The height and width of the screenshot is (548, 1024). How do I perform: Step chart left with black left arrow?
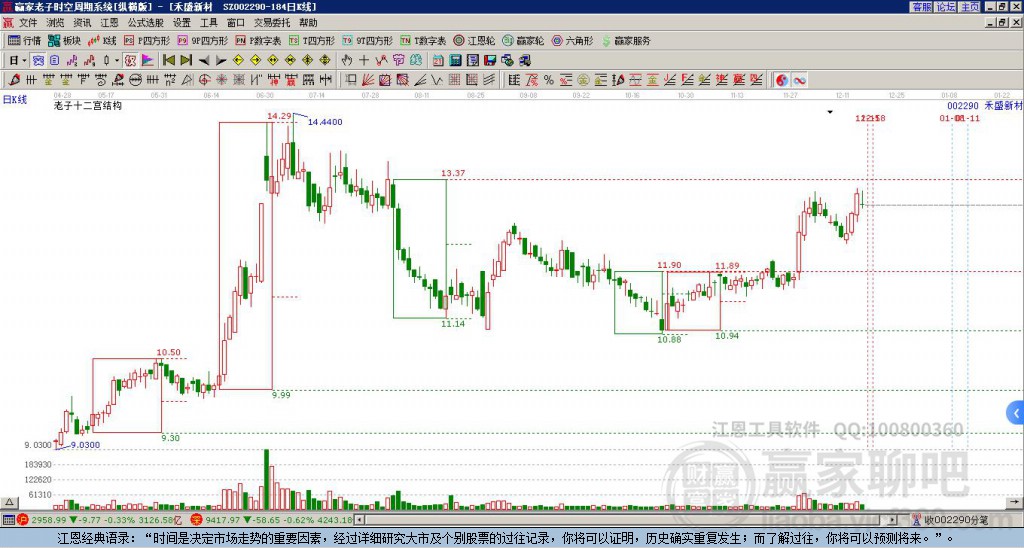204,61
